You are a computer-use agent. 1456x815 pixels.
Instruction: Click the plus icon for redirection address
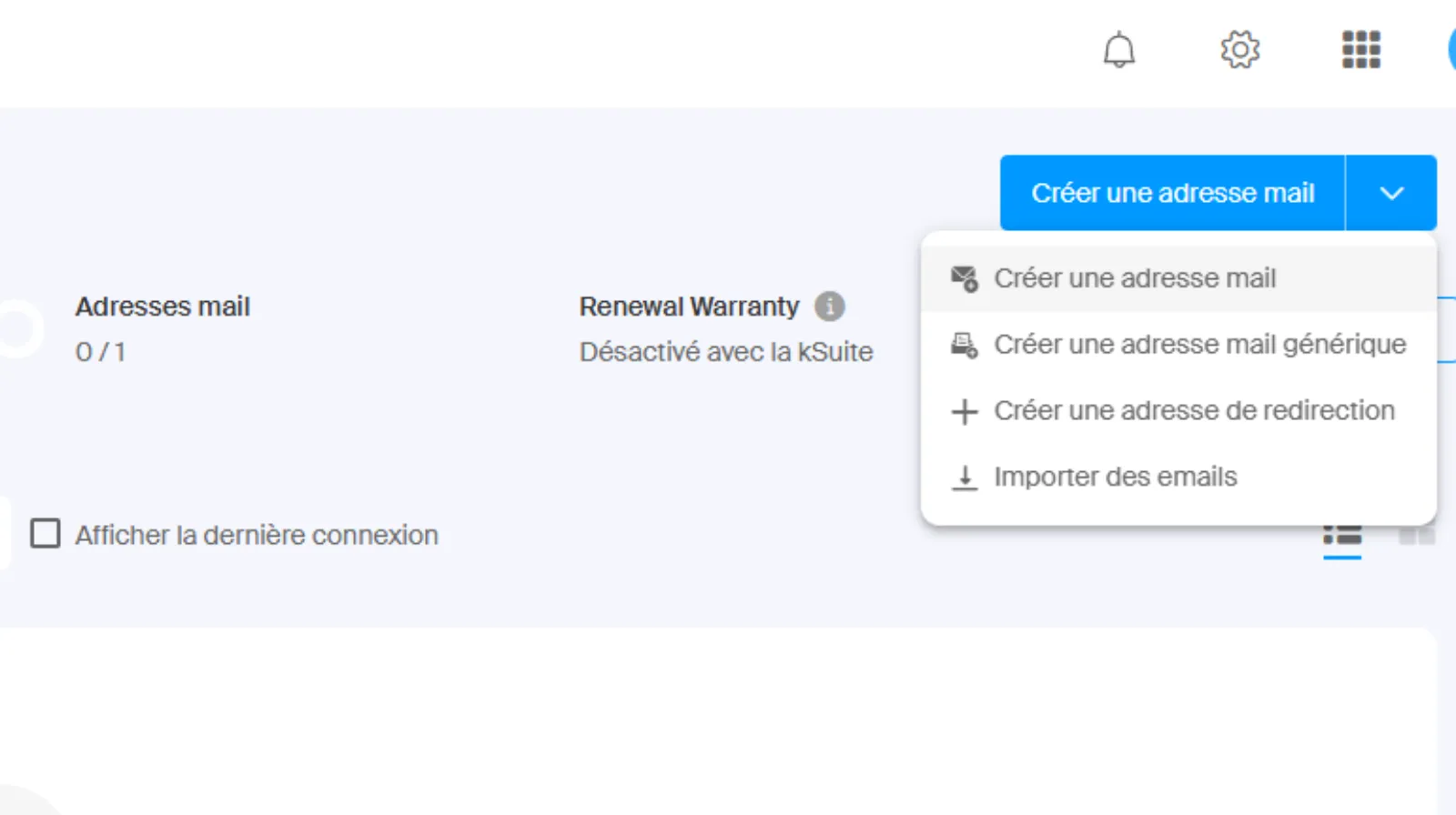964,411
